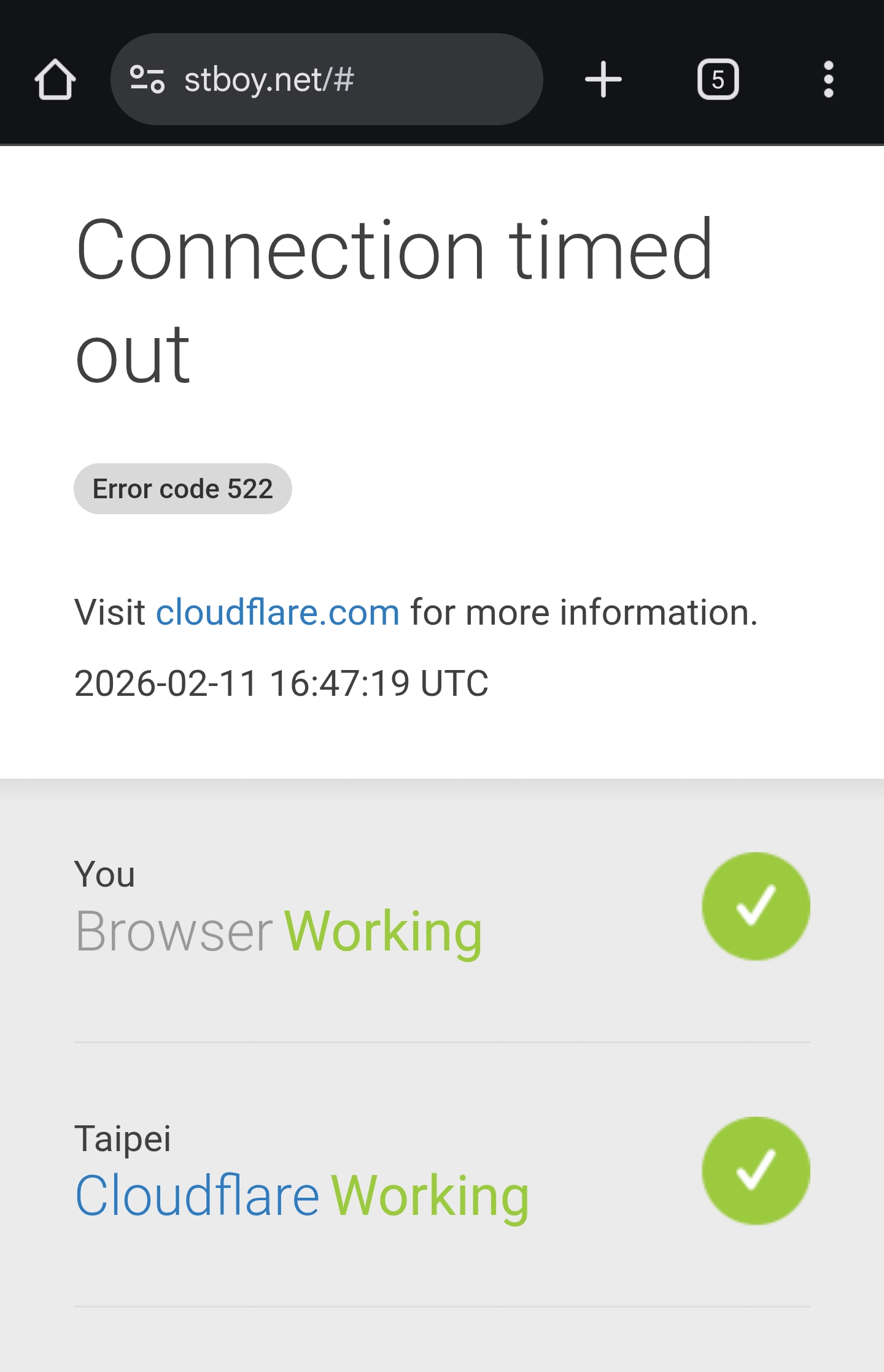Click the Cloudflare Working green checkmark
Viewport: 884px width, 1372px height.
(756, 1171)
